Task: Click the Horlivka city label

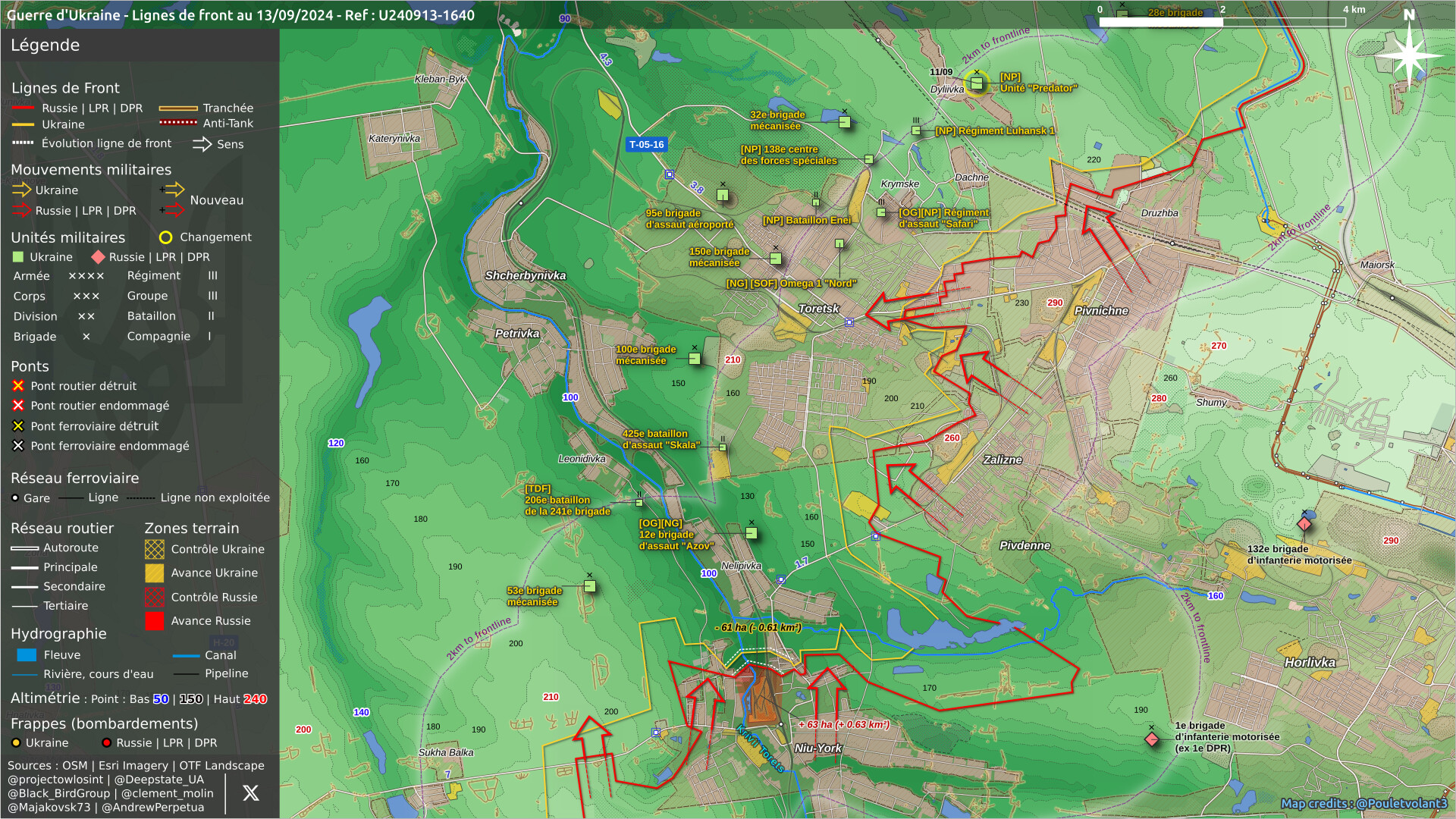Action: [1310, 662]
